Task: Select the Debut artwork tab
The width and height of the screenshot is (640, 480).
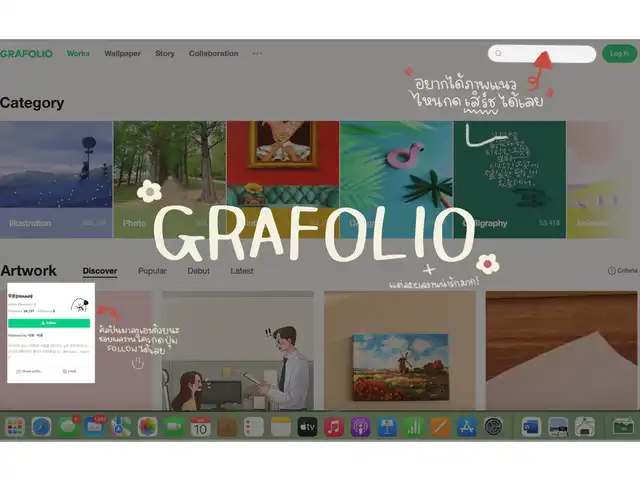Action: click(x=199, y=271)
